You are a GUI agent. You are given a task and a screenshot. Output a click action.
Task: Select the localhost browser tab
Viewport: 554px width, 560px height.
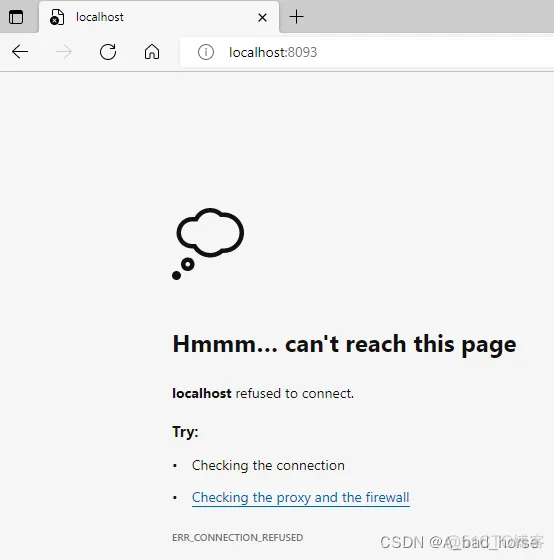[159, 17]
